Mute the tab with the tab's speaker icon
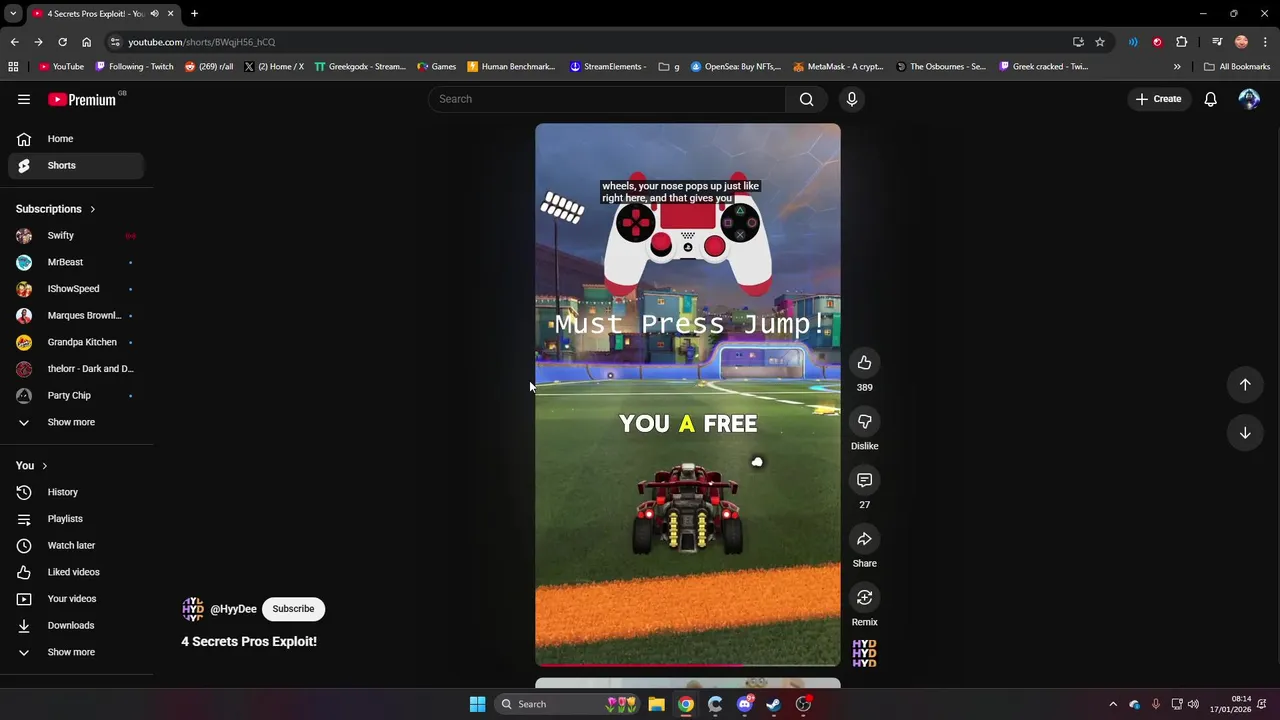1280x720 pixels. click(x=154, y=14)
